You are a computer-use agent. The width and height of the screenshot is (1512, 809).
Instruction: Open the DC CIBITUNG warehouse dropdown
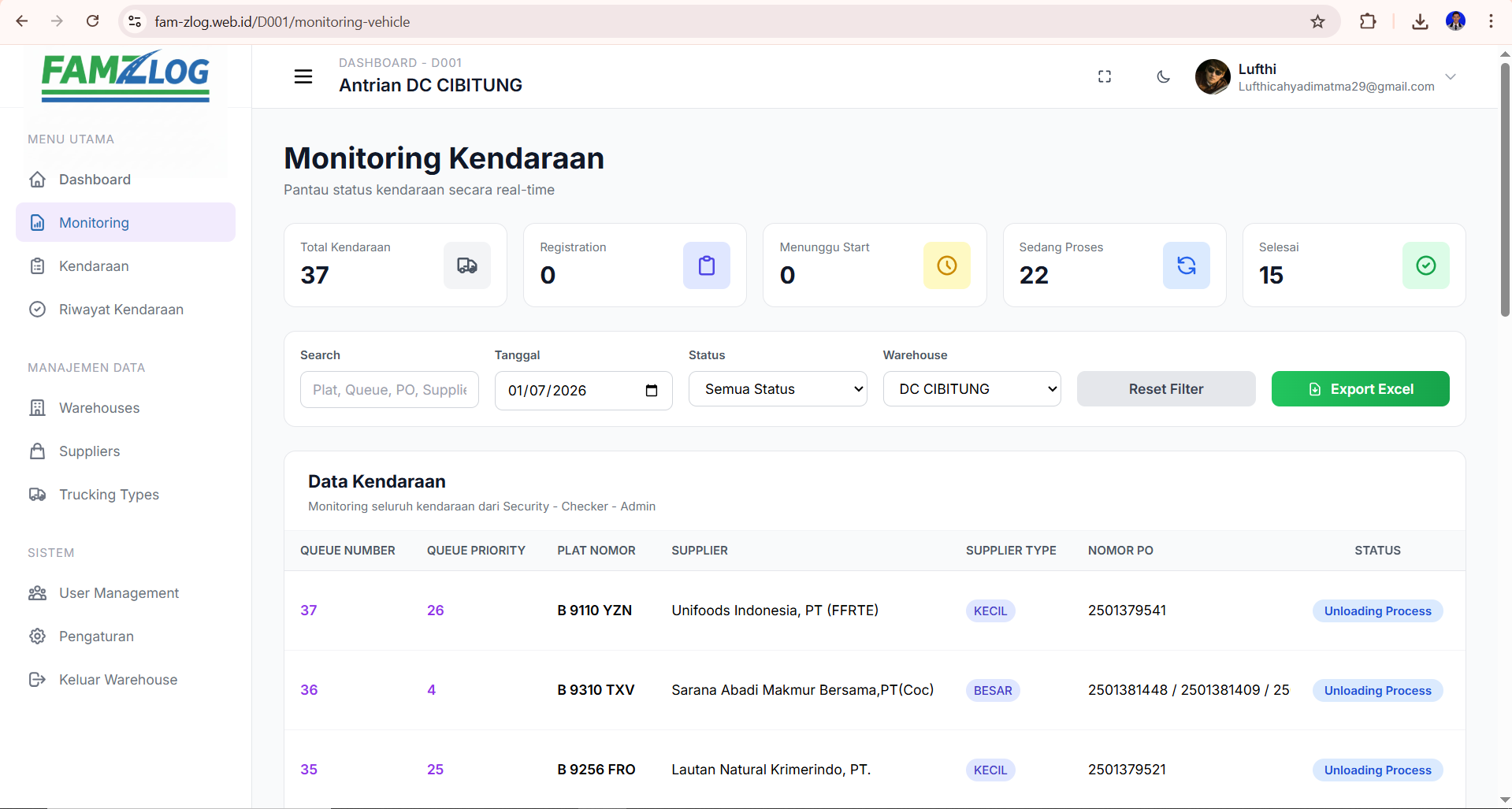971,388
